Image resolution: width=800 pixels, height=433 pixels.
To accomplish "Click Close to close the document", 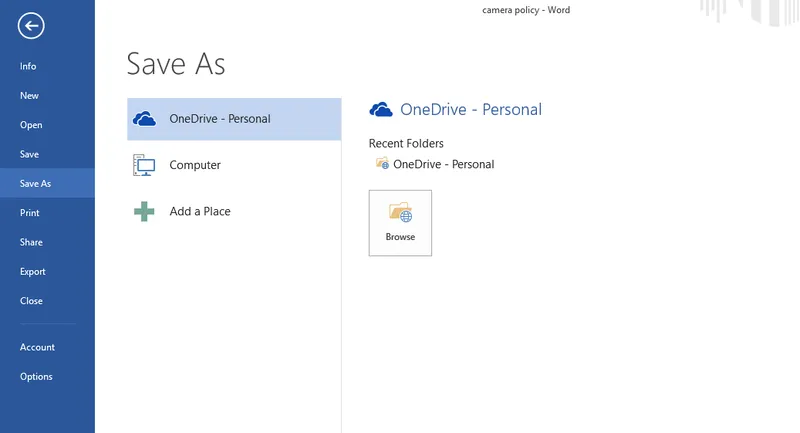I will [x=31, y=301].
